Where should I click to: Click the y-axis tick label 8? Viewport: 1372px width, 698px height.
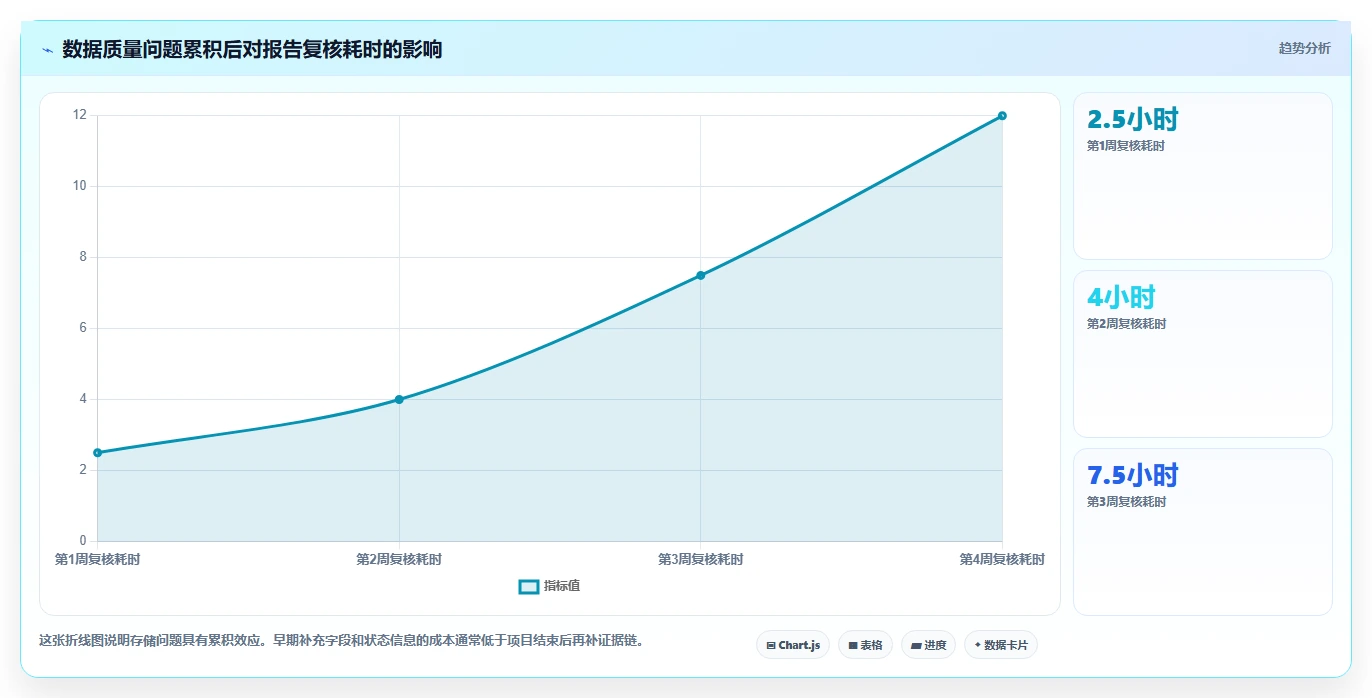click(84, 257)
